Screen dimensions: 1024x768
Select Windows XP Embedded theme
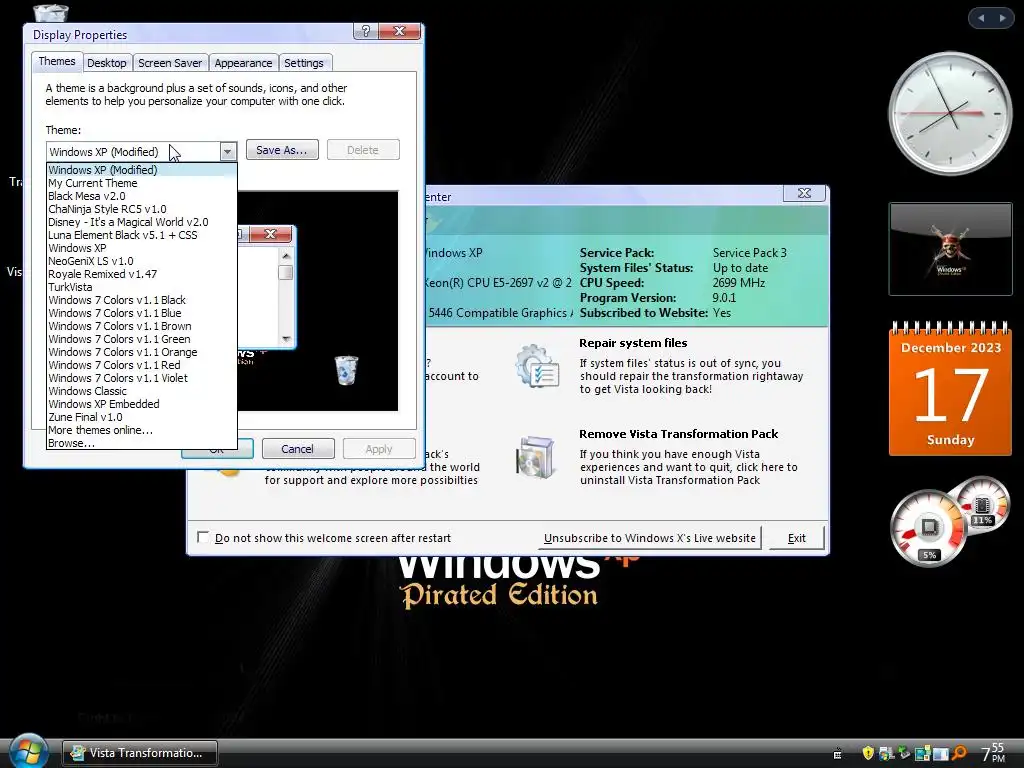point(142,404)
